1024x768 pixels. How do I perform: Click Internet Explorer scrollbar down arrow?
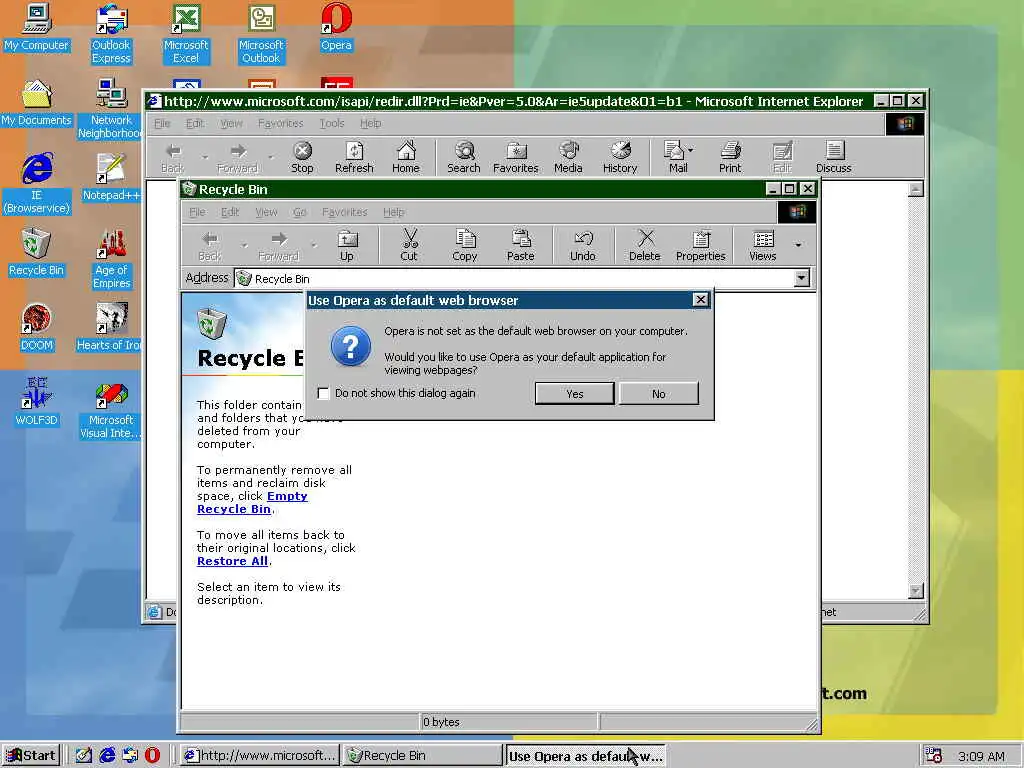(916, 590)
